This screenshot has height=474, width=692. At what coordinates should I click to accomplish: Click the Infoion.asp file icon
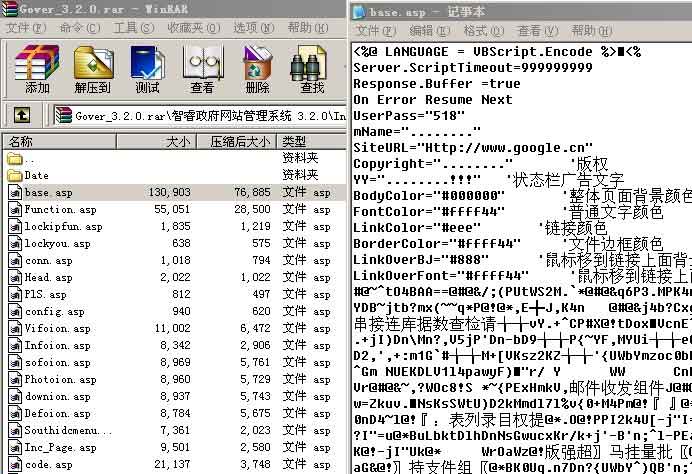tap(15, 346)
